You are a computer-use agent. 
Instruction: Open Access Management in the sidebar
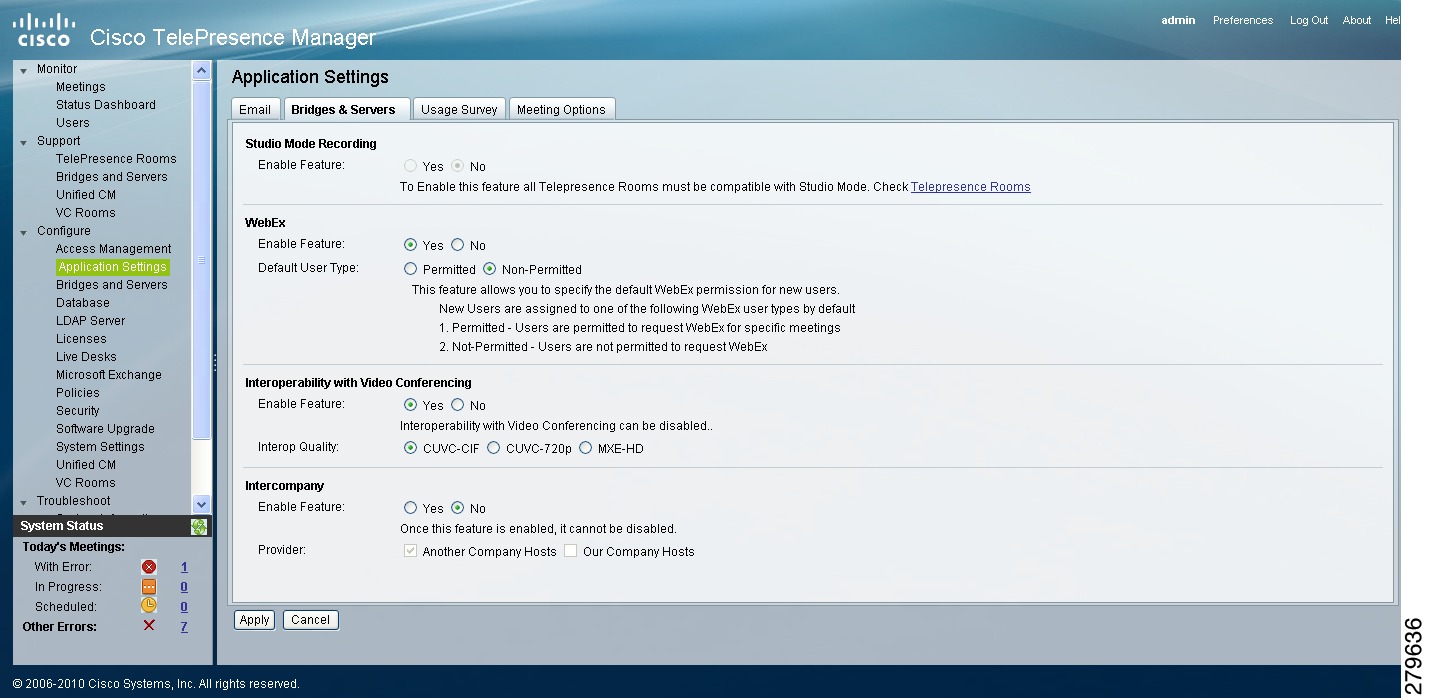point(114,249)
